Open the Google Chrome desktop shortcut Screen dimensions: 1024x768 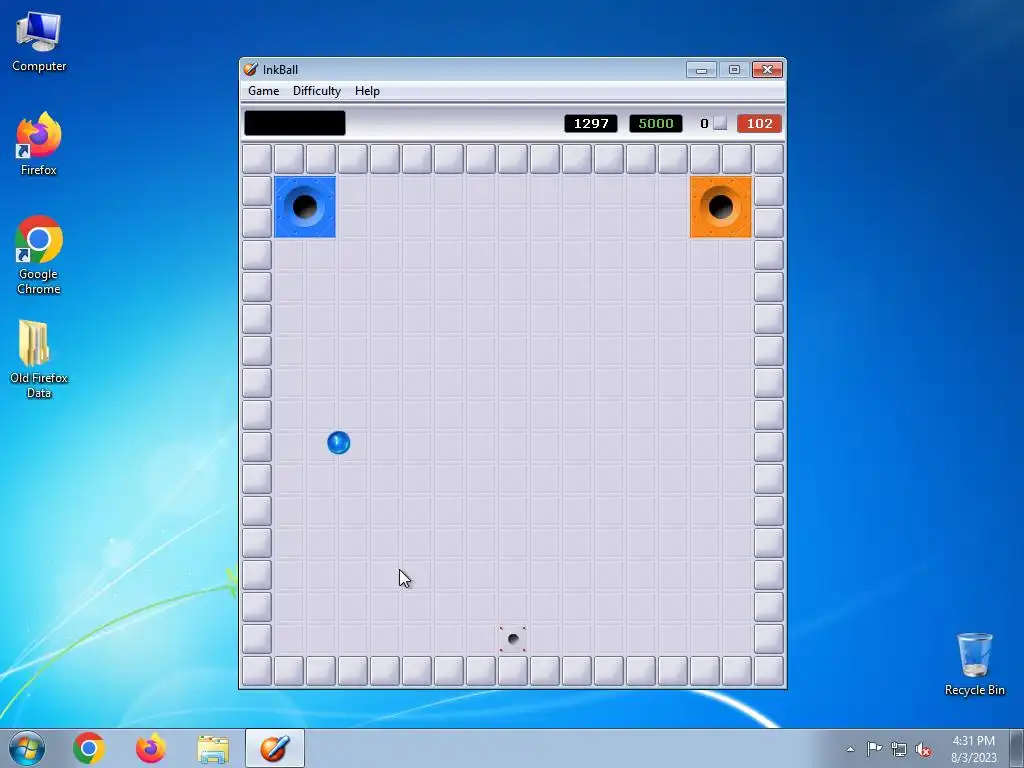(39, 255)
